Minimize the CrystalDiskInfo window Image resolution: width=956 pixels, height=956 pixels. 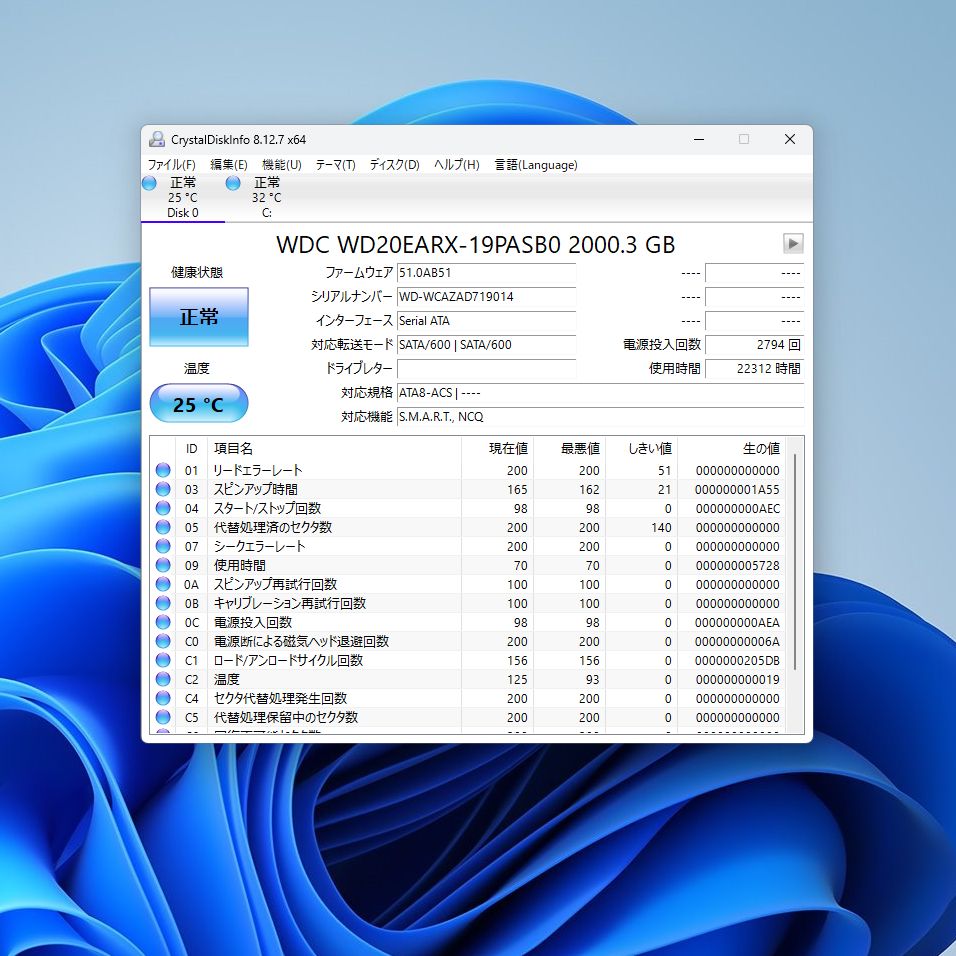click(699, 139)
